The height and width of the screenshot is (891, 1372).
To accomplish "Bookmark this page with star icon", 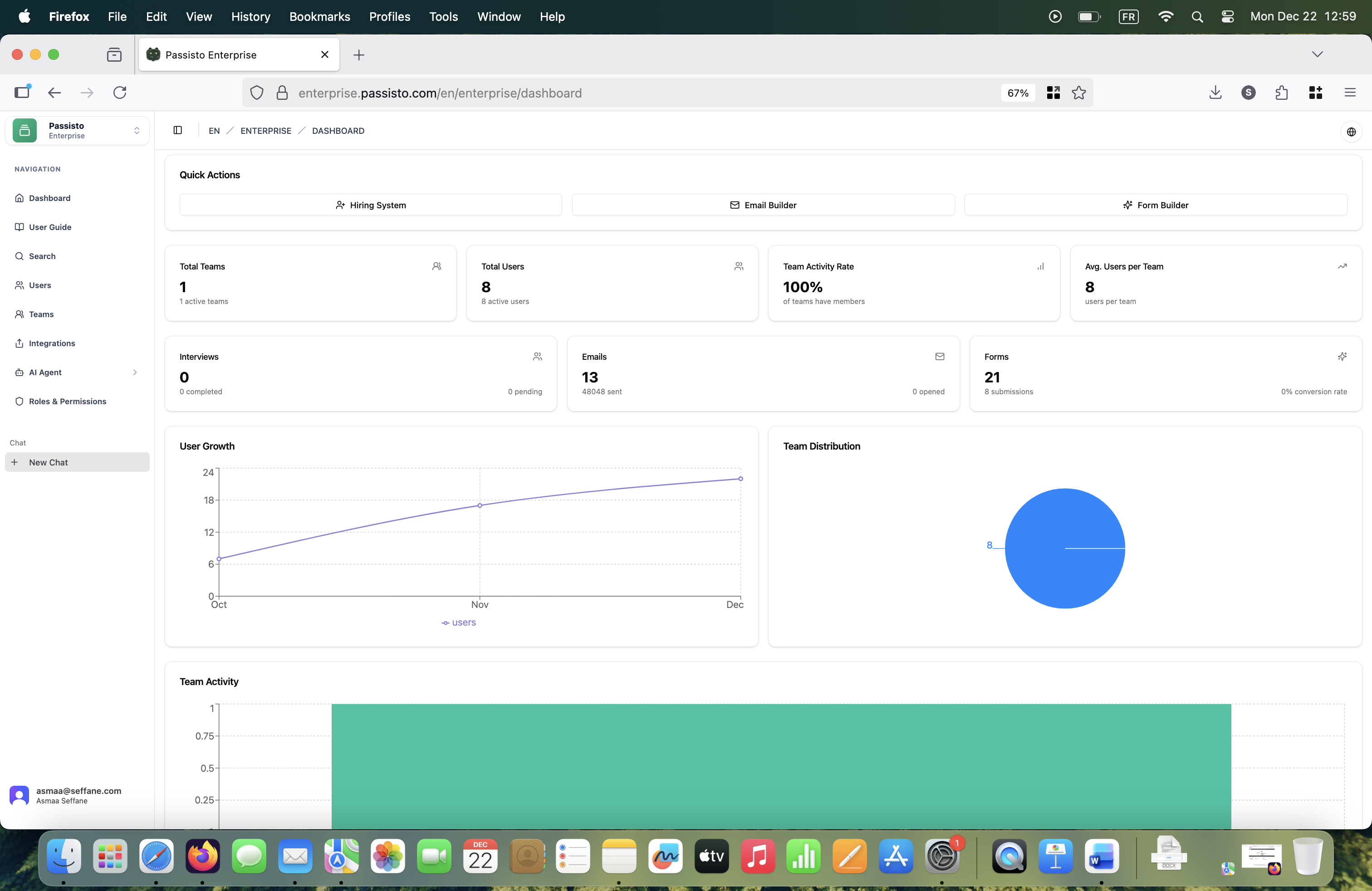I will (1078, 93).
